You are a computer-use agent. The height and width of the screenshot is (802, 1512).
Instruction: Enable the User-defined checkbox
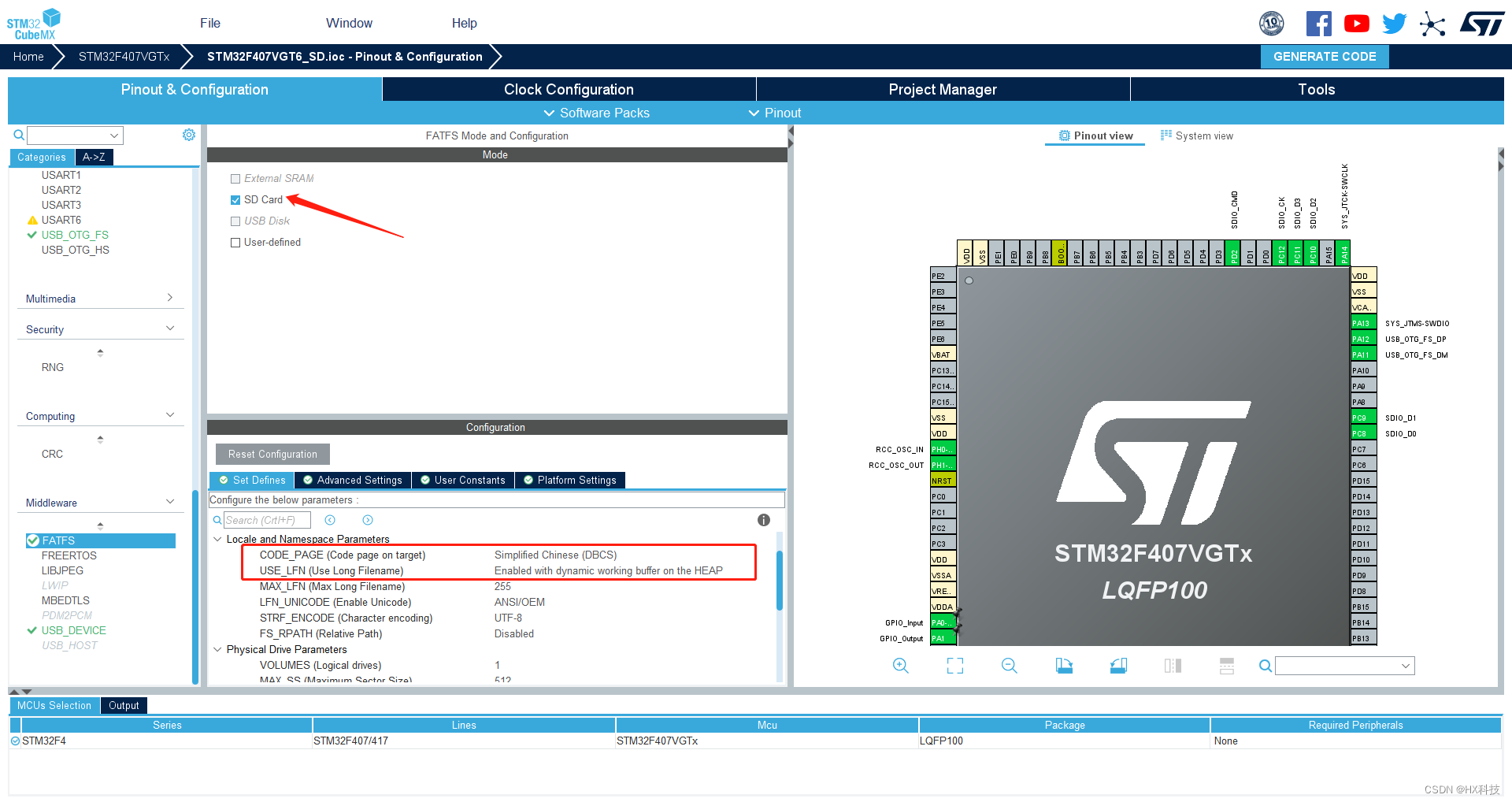pyautogui.click(x=235, y=243)
